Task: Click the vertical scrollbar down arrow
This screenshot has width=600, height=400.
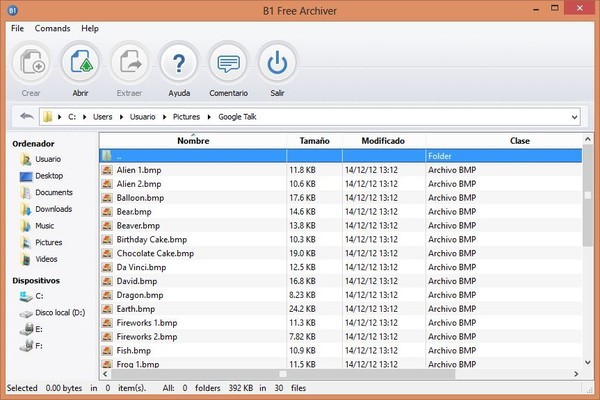Action: (588, 362)
